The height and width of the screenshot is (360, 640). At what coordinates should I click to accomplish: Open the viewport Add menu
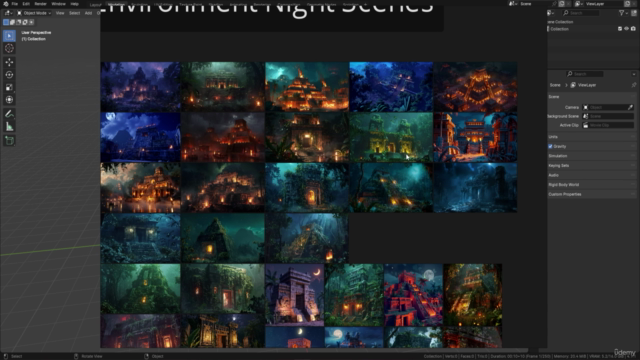tap(88, 13)
